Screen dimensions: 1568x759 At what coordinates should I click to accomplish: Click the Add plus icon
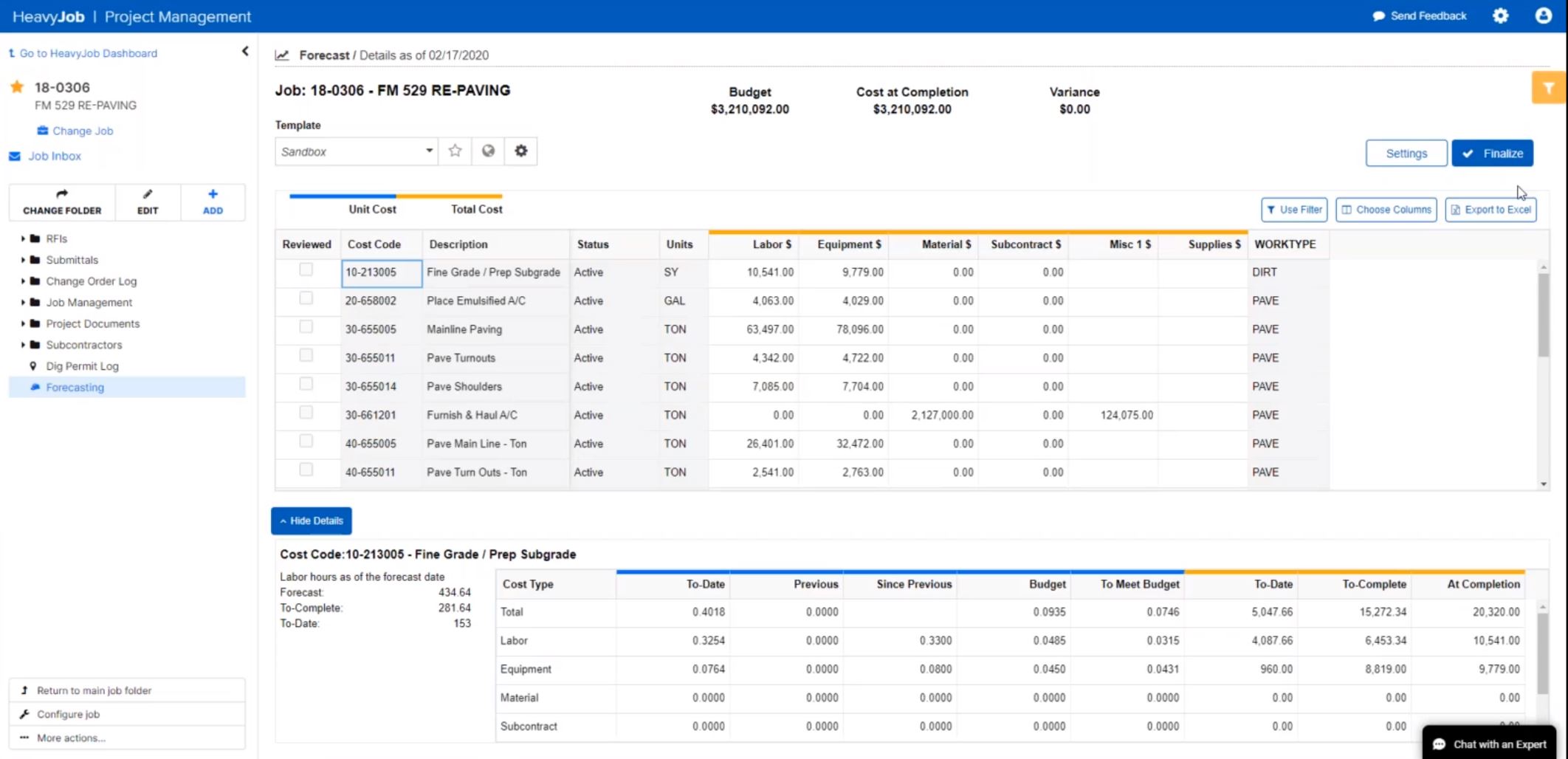pos(213,194)
